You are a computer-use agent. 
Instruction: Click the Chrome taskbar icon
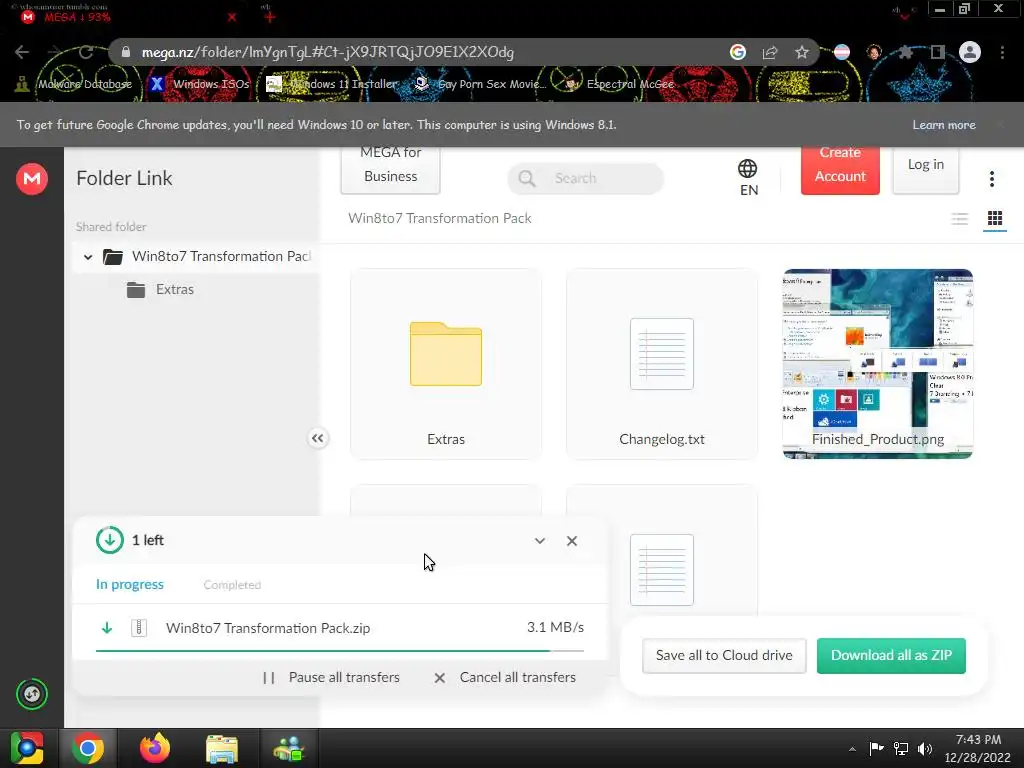click(x=88, y=748)
